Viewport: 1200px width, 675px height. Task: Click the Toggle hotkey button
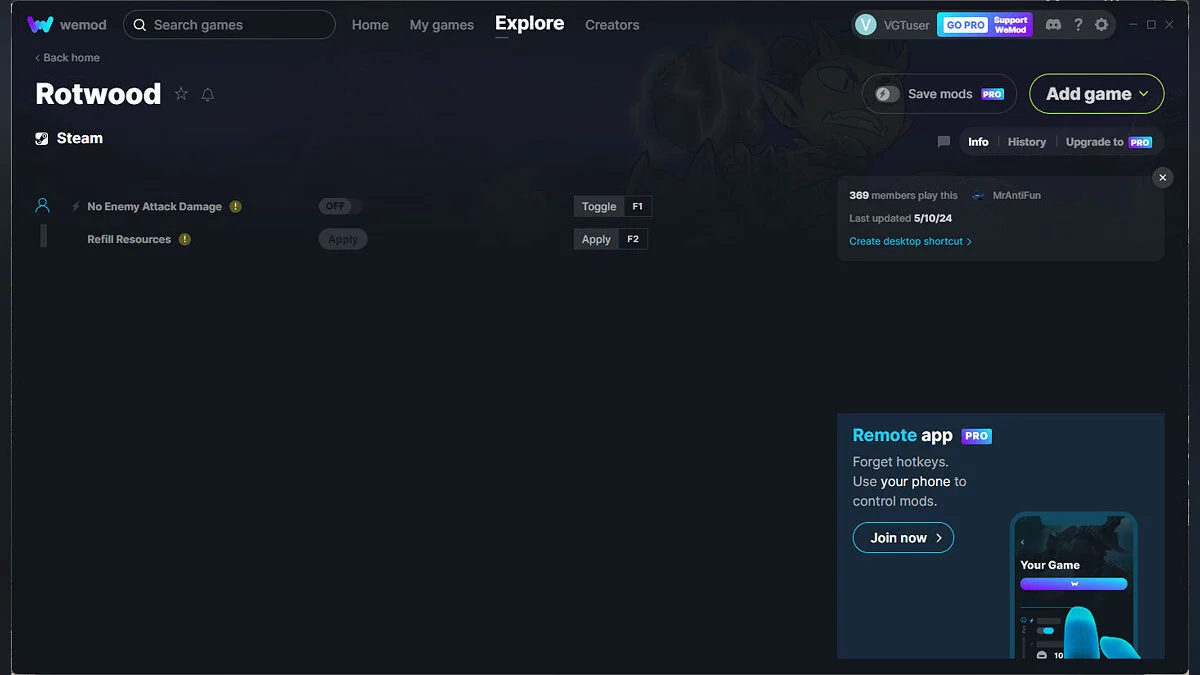tap(599, 207)
